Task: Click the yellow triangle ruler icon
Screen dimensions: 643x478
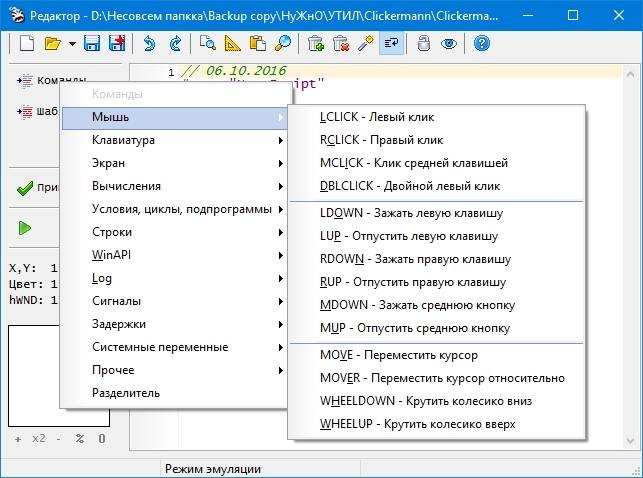Action: pyautogui.click(x=233, y=43)
